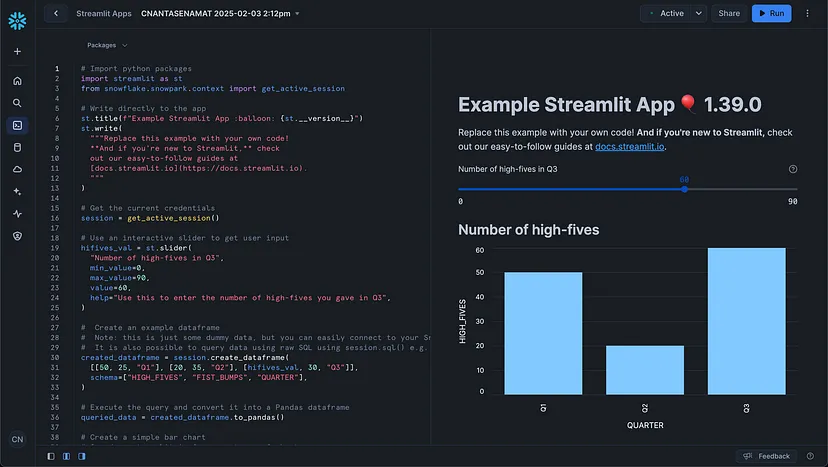Image resolution: width=828 pixels, height=467 pixels.
Task: Click the Active warehouse status button
Action: click(x=666, y=13)
